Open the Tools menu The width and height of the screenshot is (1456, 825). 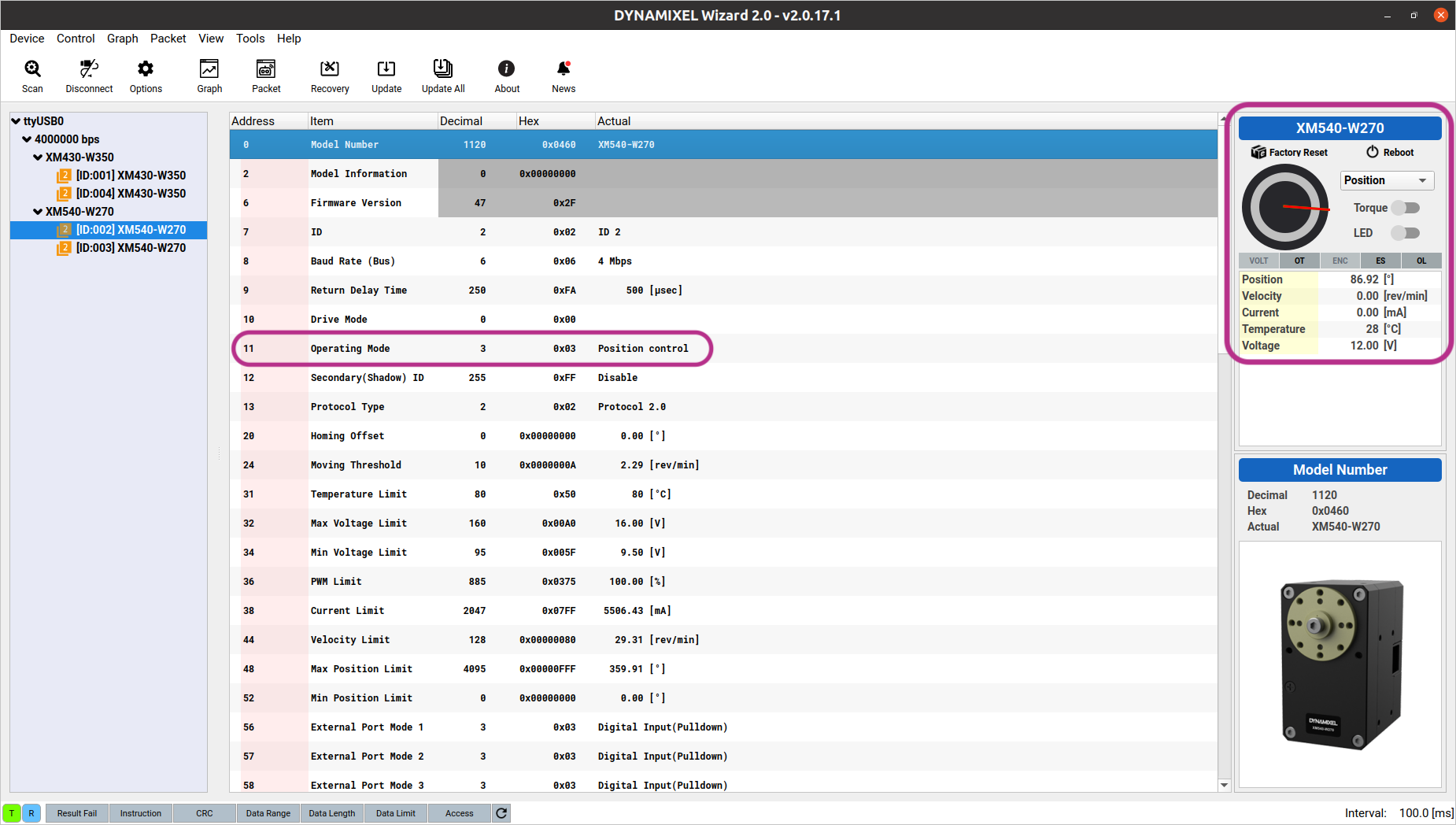pyautogui.click(x=250, y=39)
